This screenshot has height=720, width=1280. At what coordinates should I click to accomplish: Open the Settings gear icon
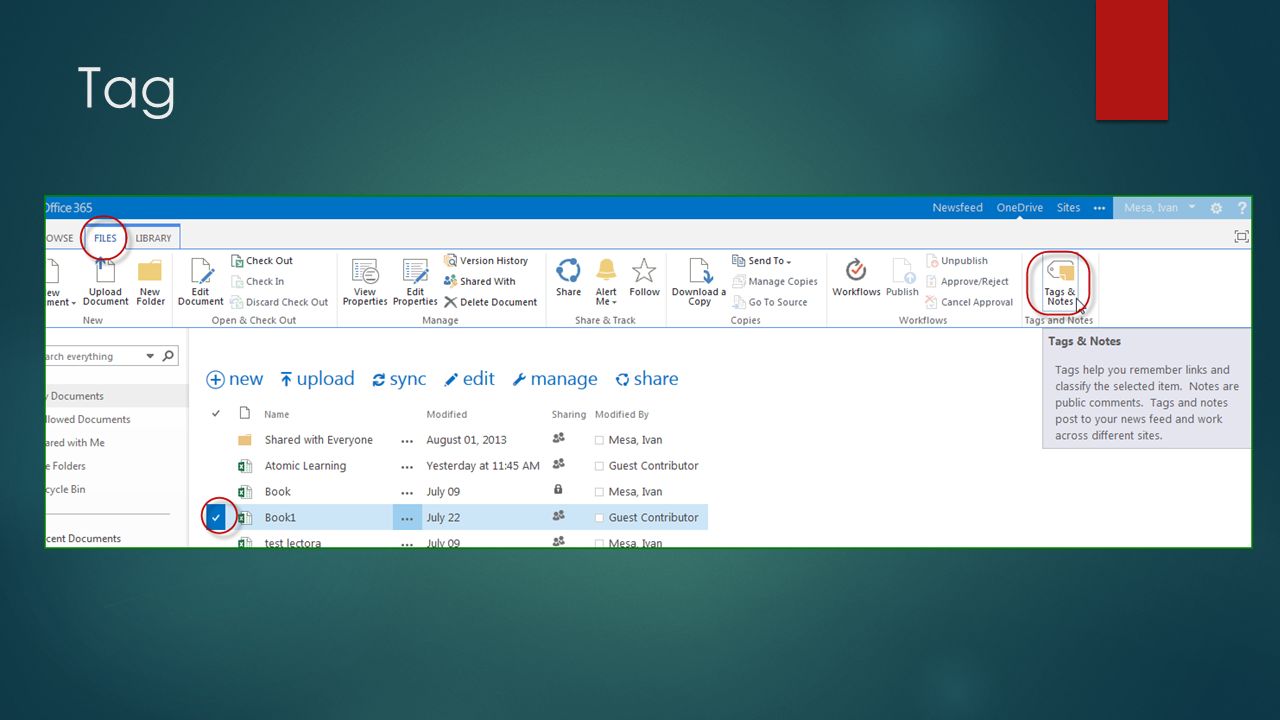click(x=1216, y=208)
